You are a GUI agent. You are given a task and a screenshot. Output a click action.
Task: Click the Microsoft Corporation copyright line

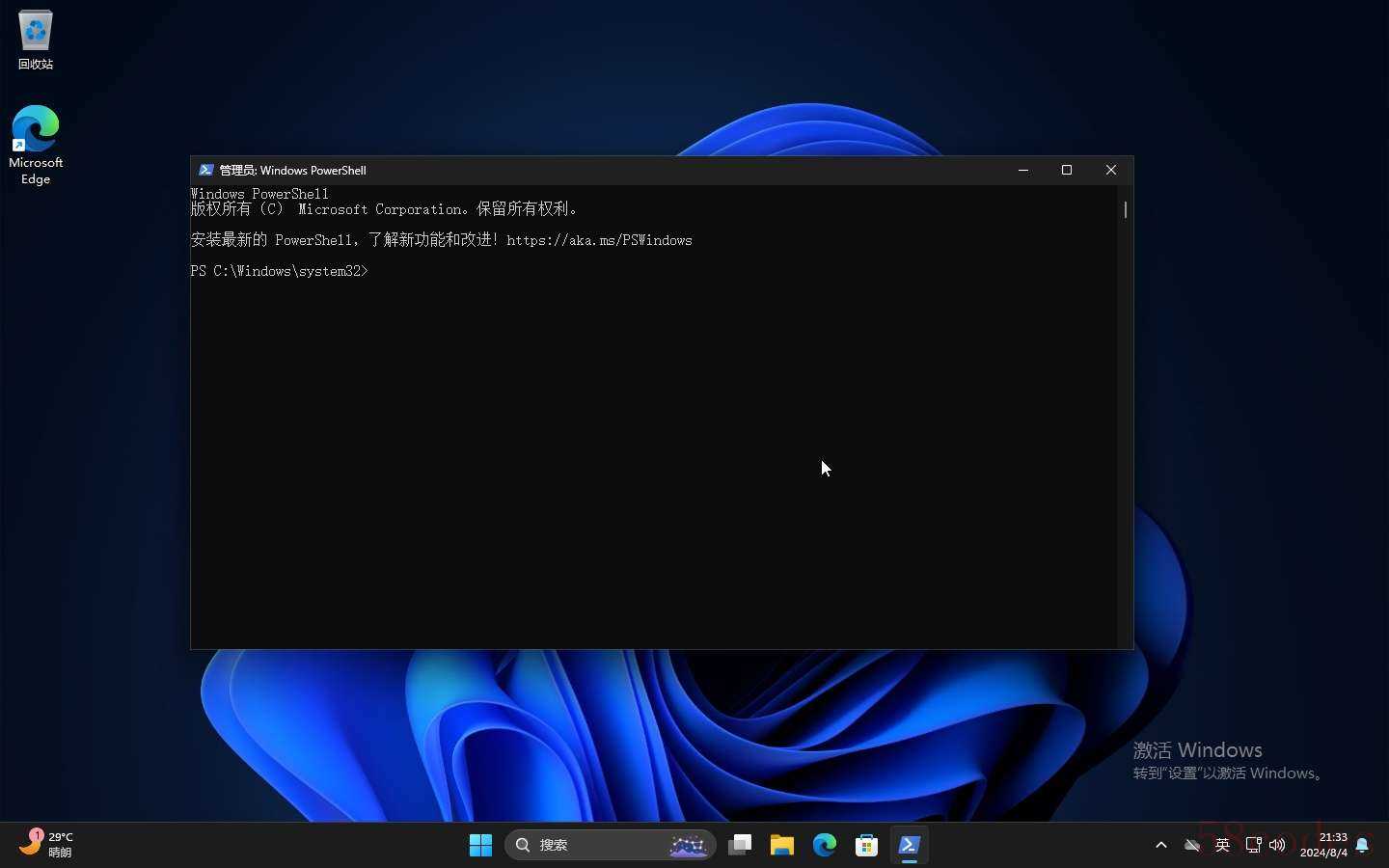point(385,209)
